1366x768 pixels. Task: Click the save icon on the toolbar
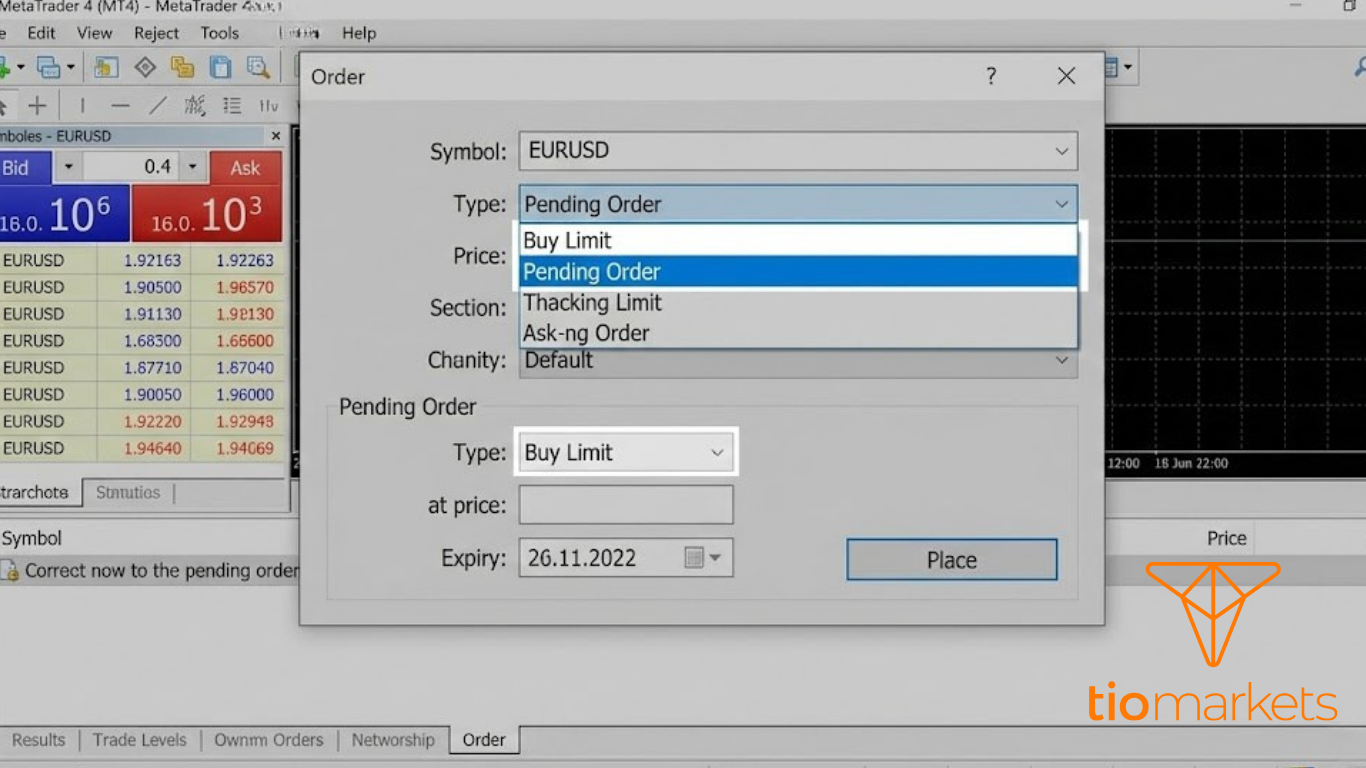219,67
